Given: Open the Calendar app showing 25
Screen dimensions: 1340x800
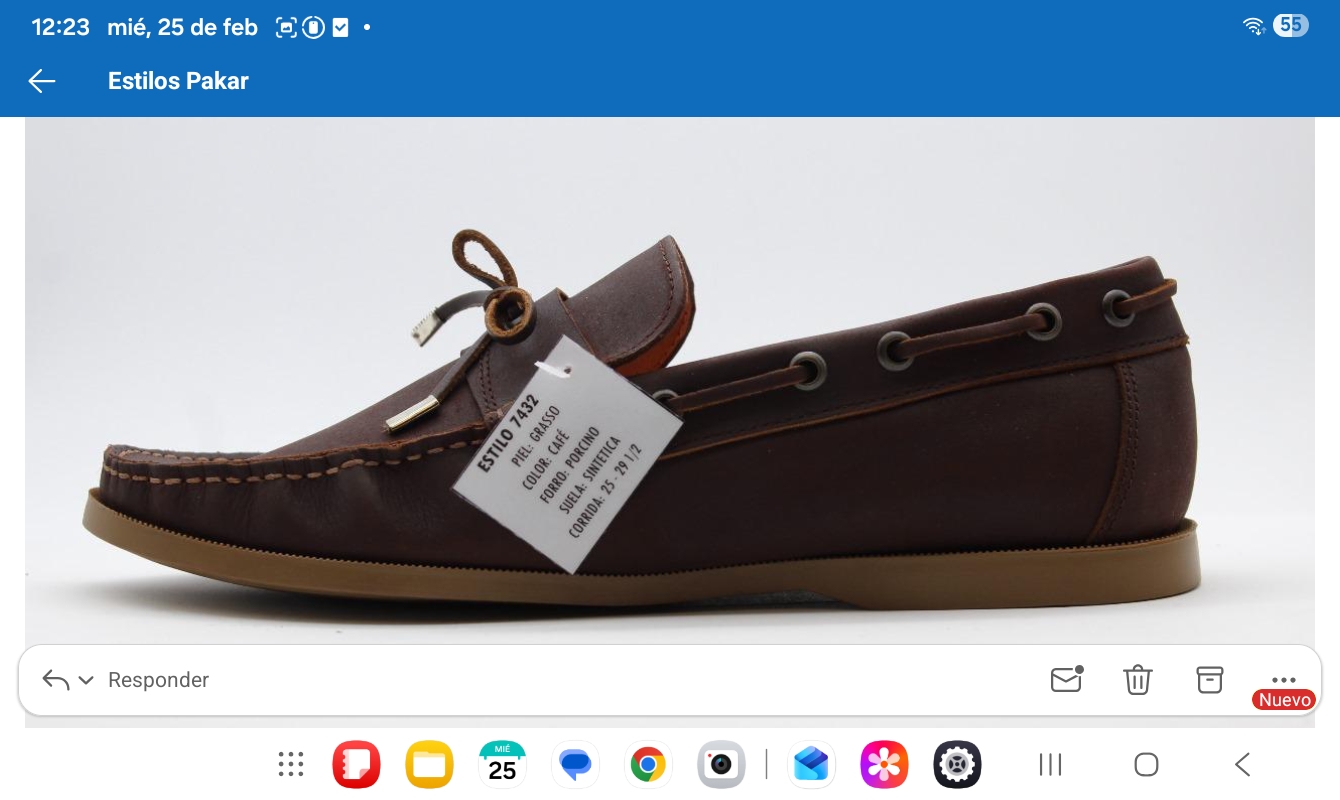Looking at the screenshot, I should pos(502,765).
